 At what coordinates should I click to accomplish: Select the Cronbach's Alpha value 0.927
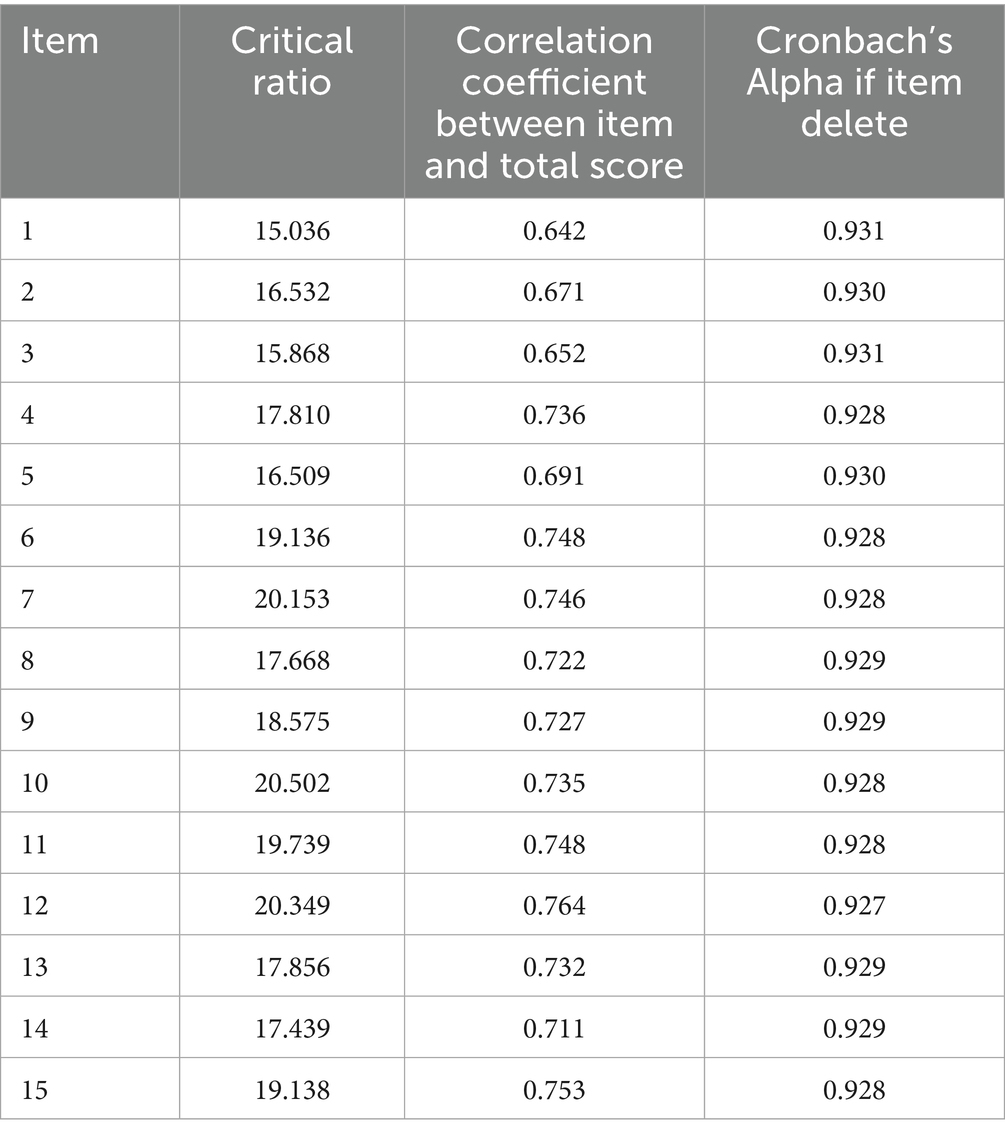(x=854, y=905)
